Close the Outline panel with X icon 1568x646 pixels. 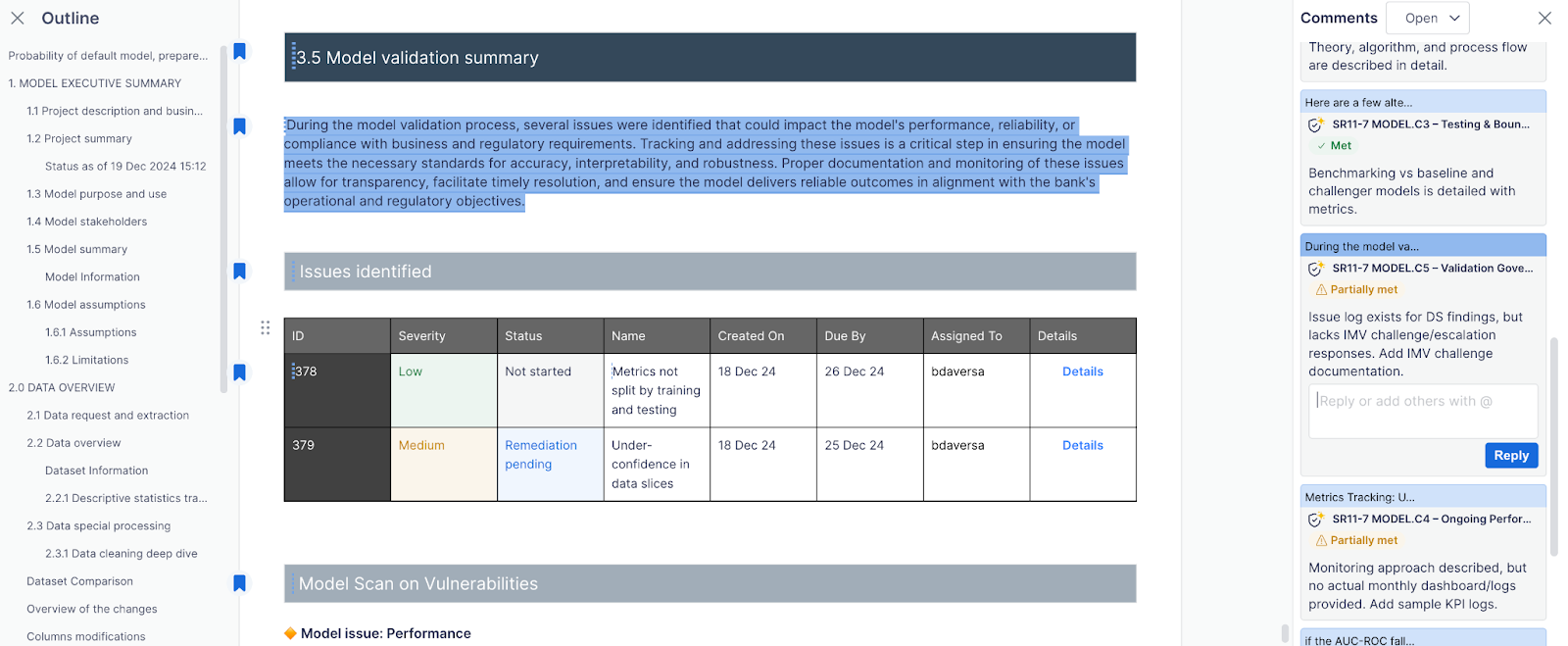[x=18, y=18]
